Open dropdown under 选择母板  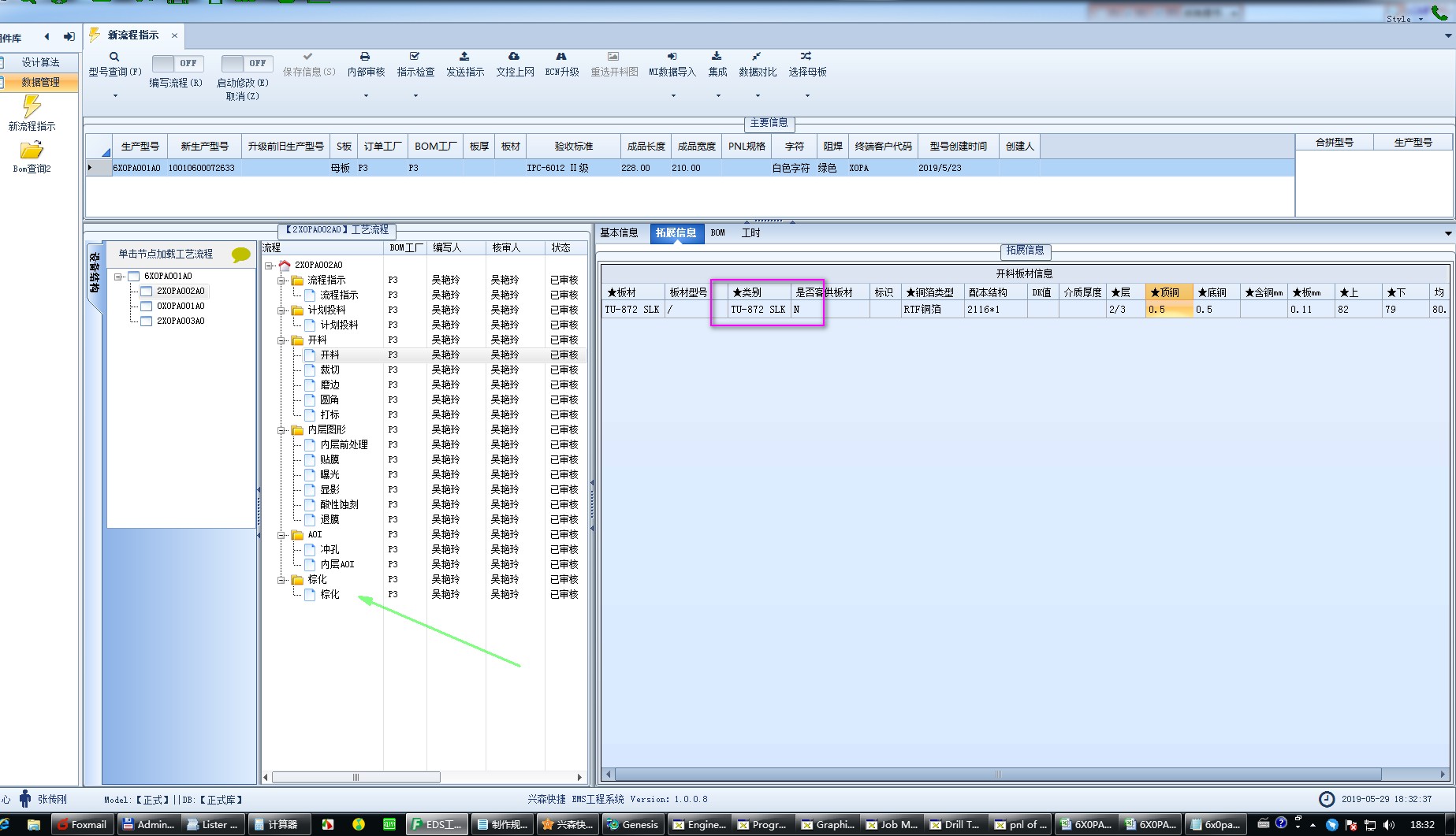(807, 96)
